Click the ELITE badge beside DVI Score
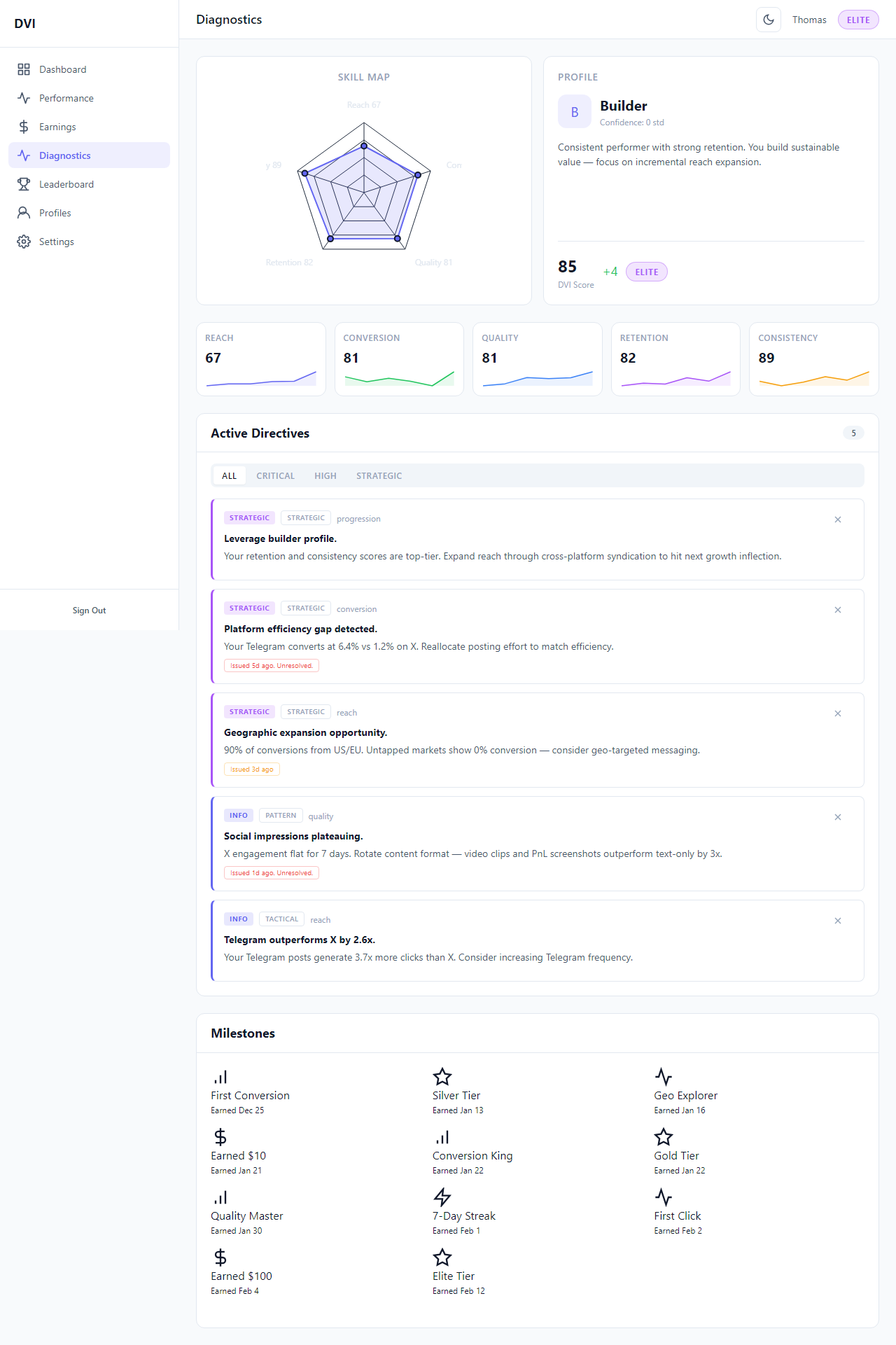 (x=647, y=272)
